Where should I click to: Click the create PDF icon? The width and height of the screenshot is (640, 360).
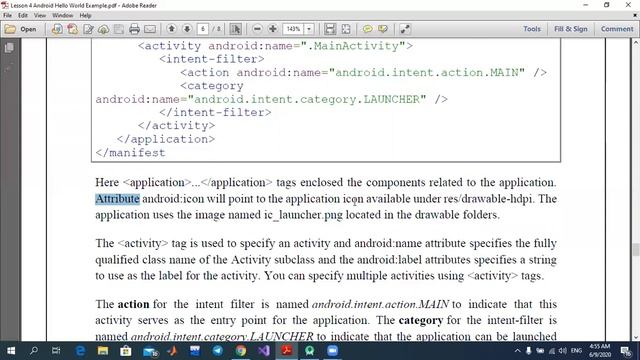pyautogui.click(x=73, y=29)
